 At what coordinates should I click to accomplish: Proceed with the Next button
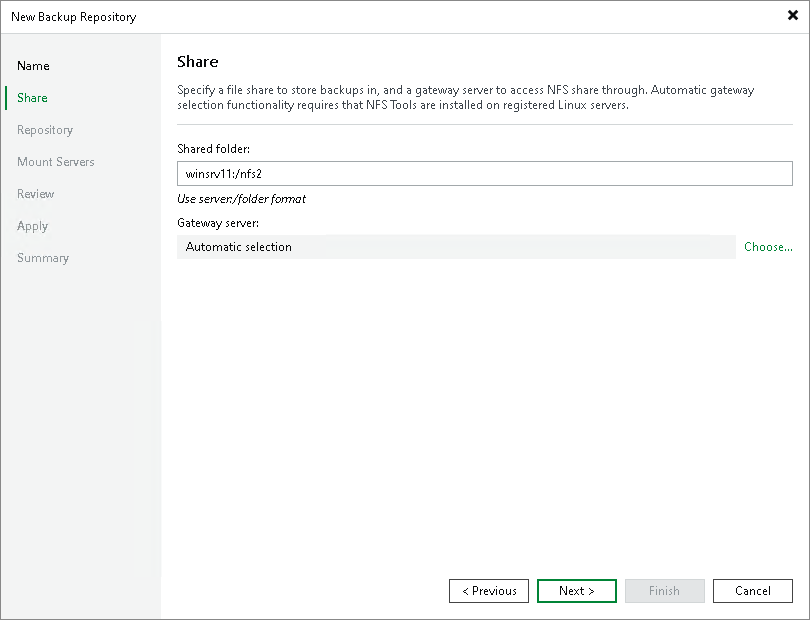(577, 591)
